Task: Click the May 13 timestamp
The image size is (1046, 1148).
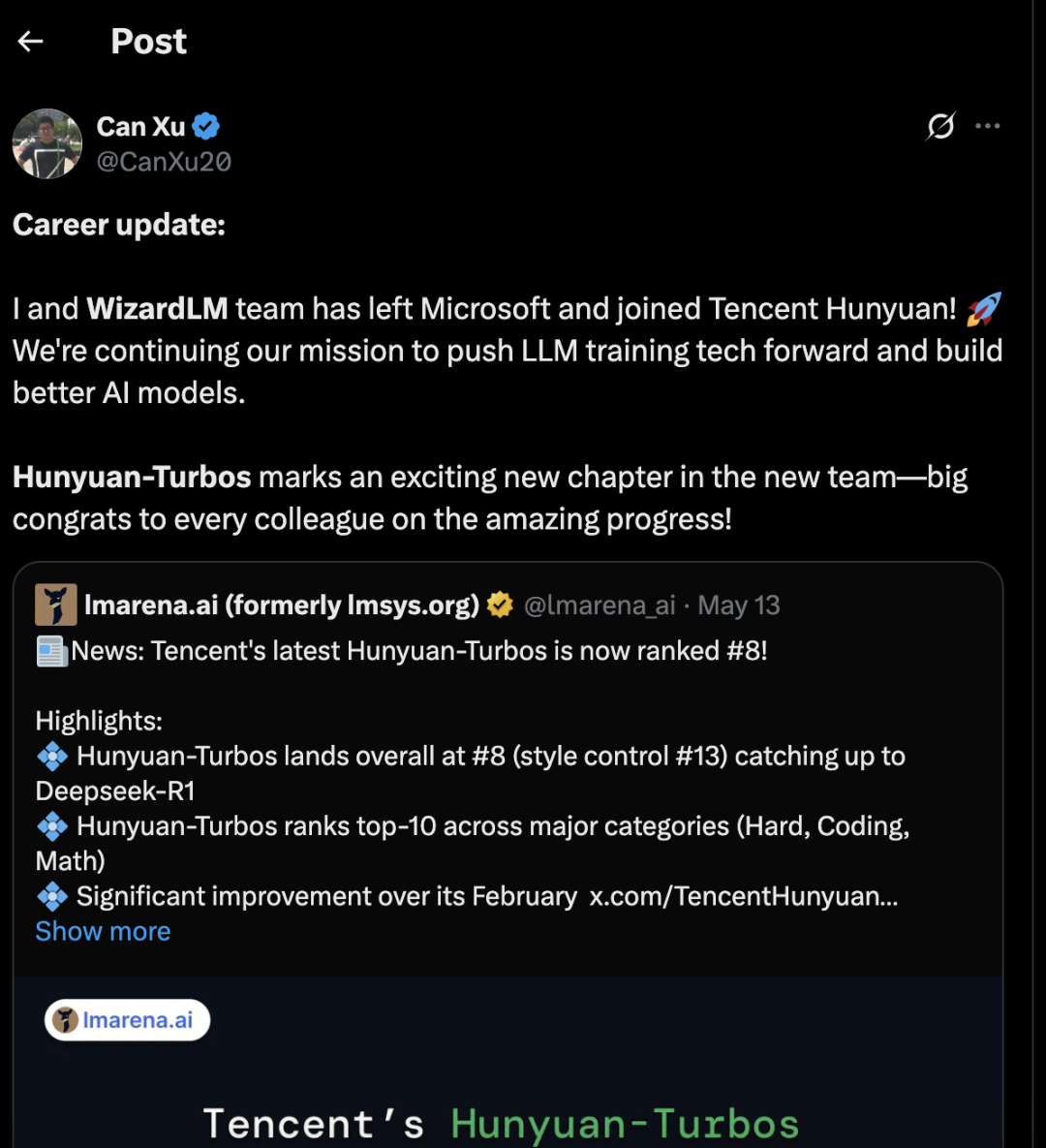Action: point(739,605)
